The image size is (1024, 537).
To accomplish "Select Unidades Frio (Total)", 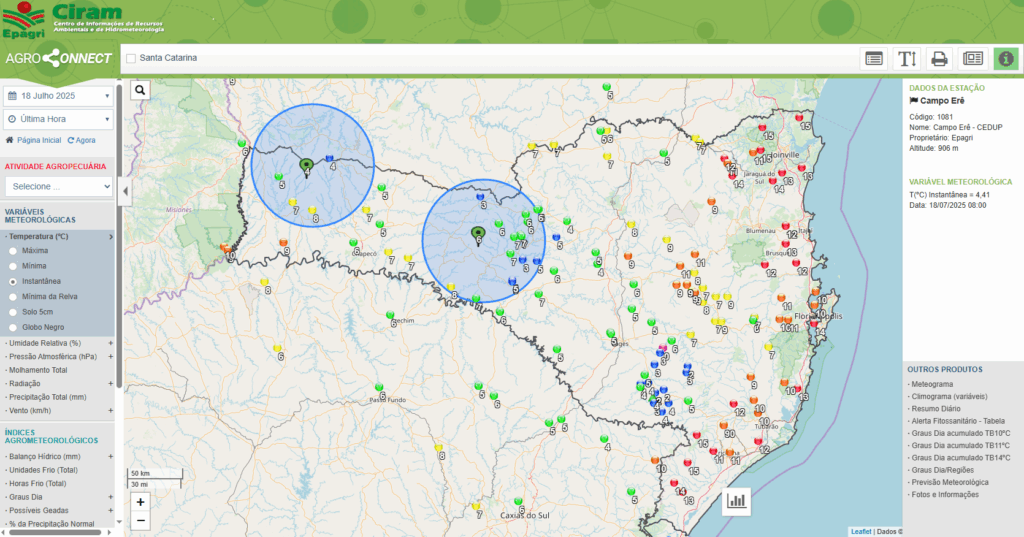I will (x=43, y=470).
